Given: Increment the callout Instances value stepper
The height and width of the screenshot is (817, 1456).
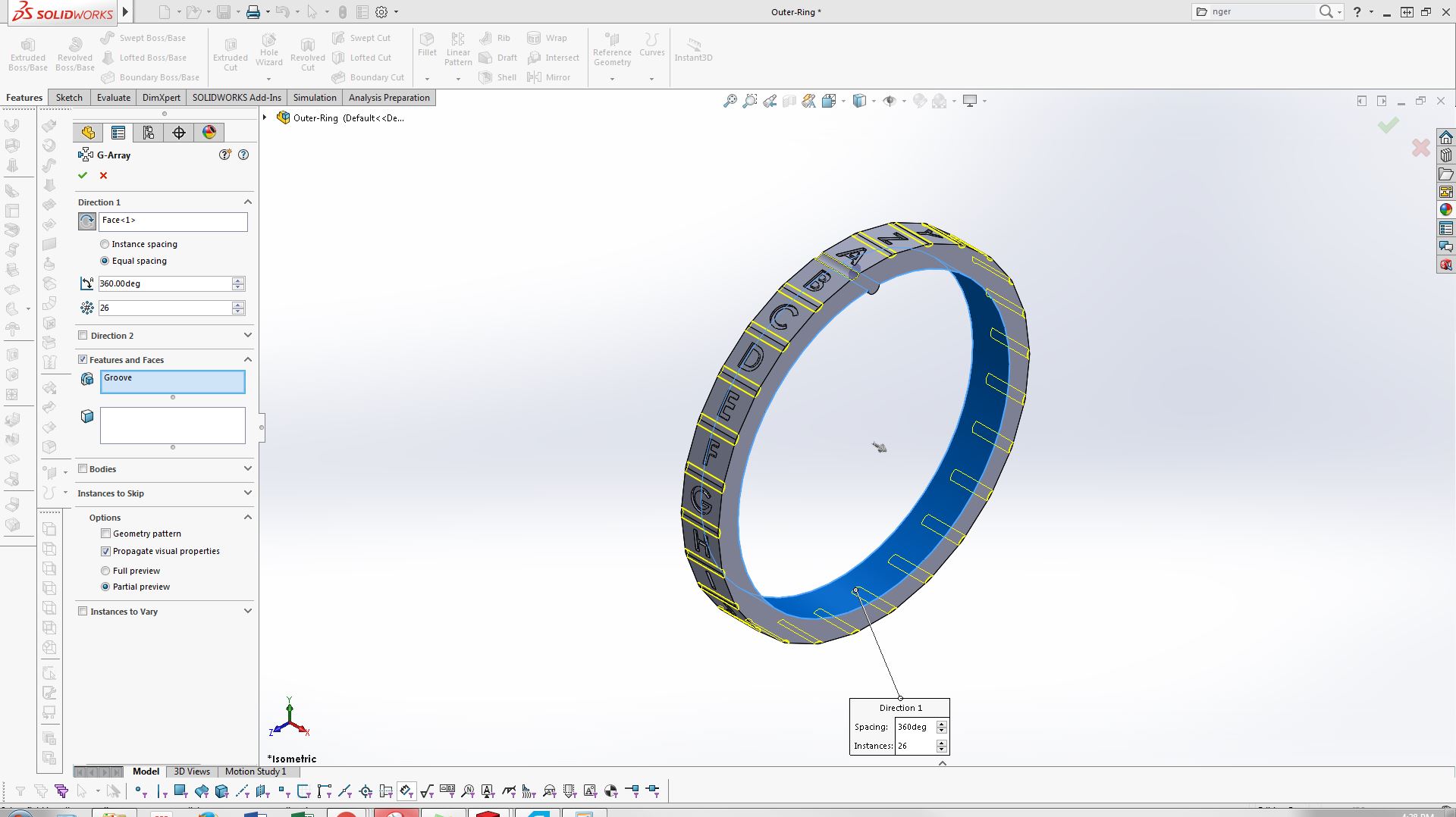Looking at the screenshot, I should tap(942, 743).
